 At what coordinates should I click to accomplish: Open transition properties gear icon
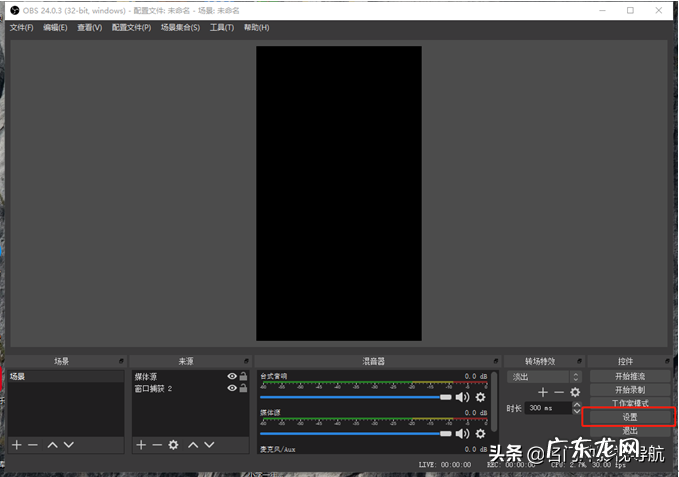575,393
